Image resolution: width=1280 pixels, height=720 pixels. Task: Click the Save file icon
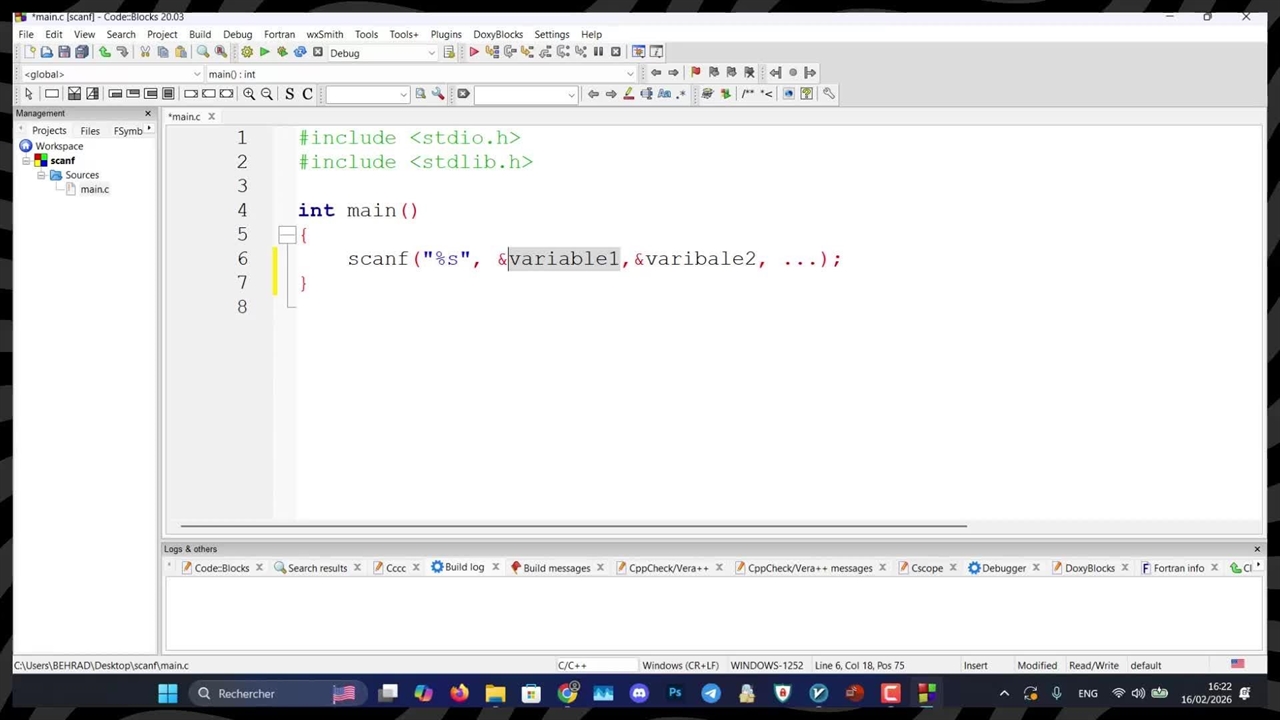pyautogui.click(x=64, y=52)
